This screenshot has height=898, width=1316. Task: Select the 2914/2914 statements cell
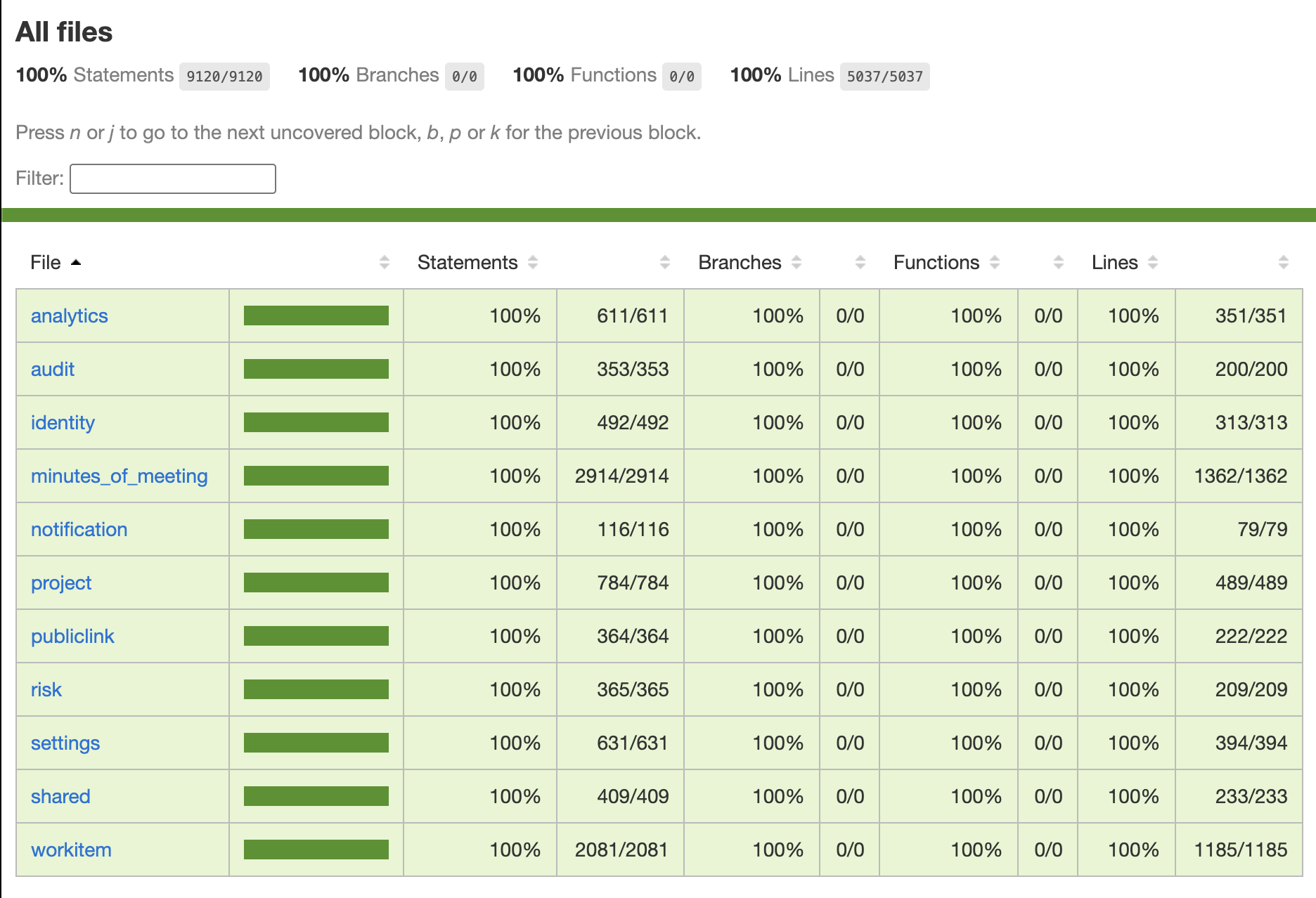pos(621,476)
